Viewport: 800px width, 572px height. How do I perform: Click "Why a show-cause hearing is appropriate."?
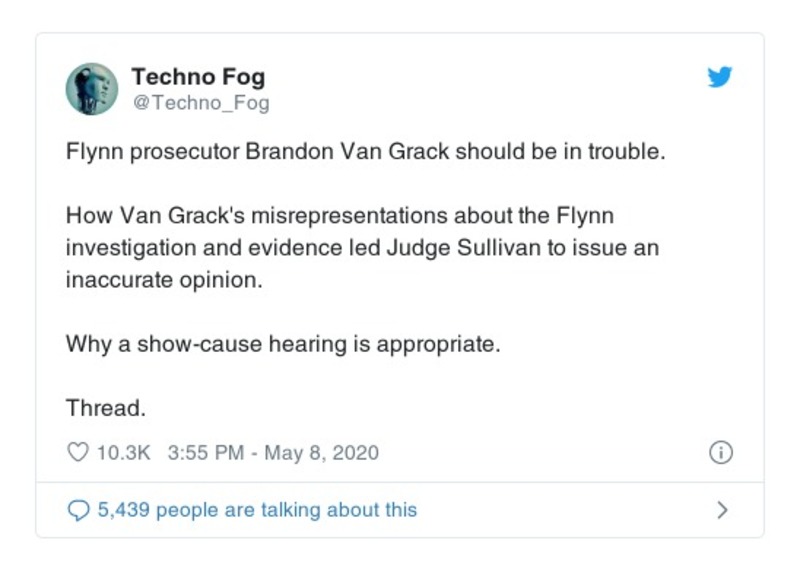coord(282,344)
